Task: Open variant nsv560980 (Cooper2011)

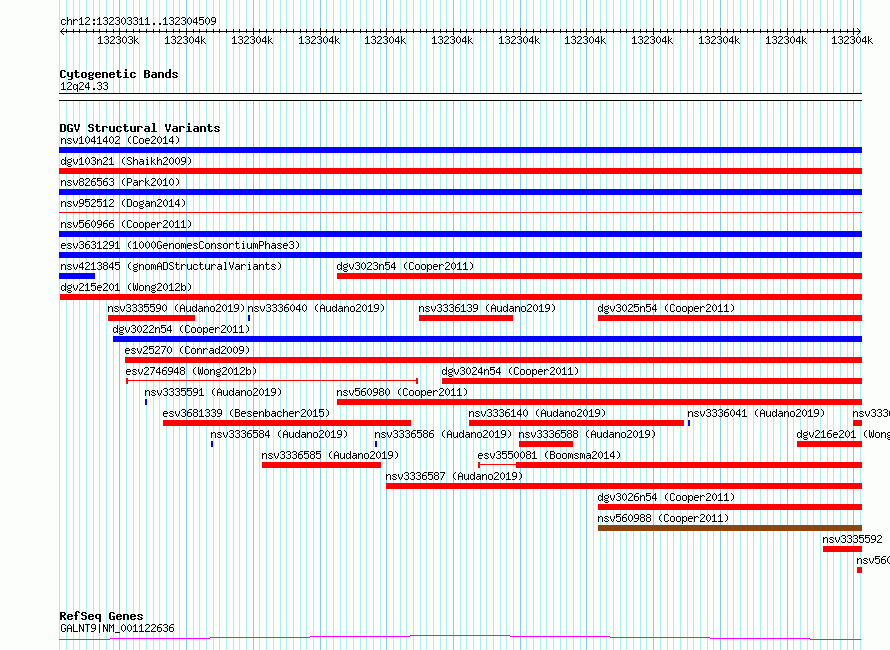Action: [402, 392]
